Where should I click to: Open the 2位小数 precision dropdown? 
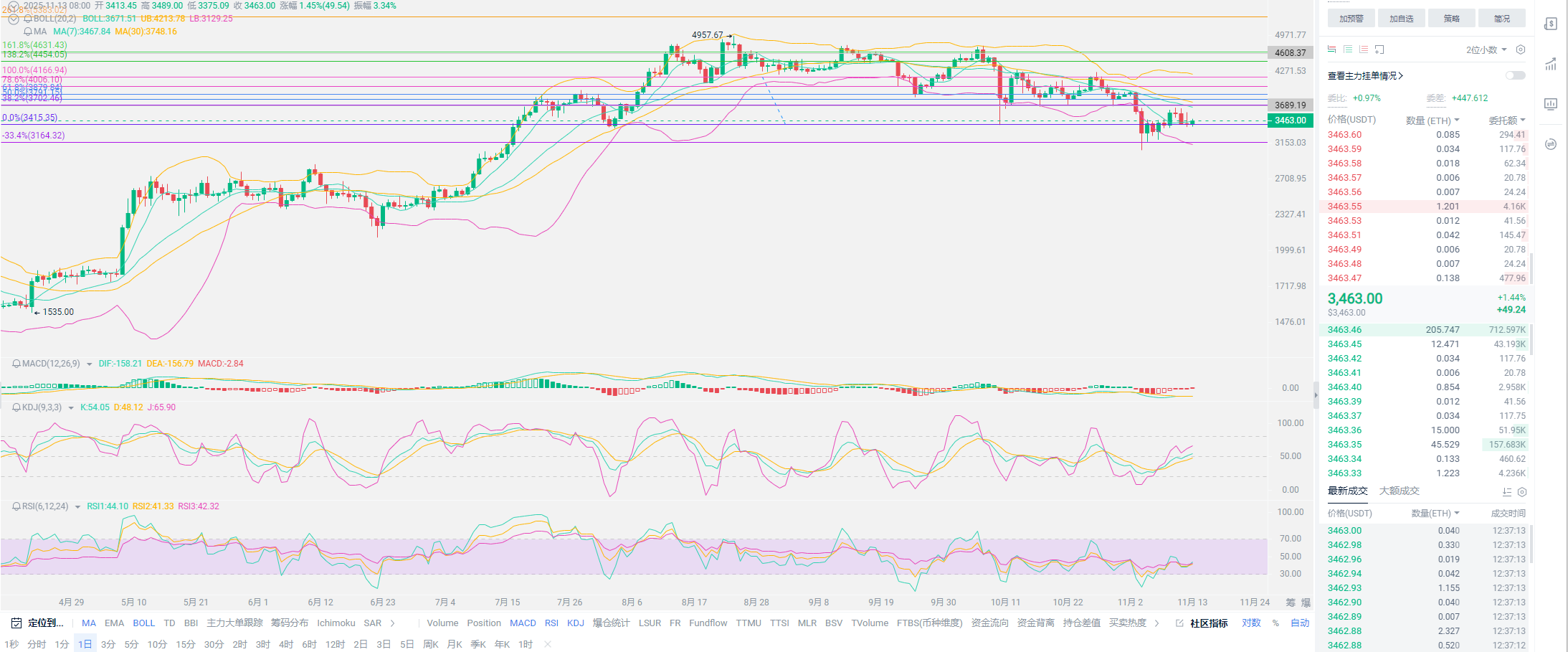[x=1486, y=49]
